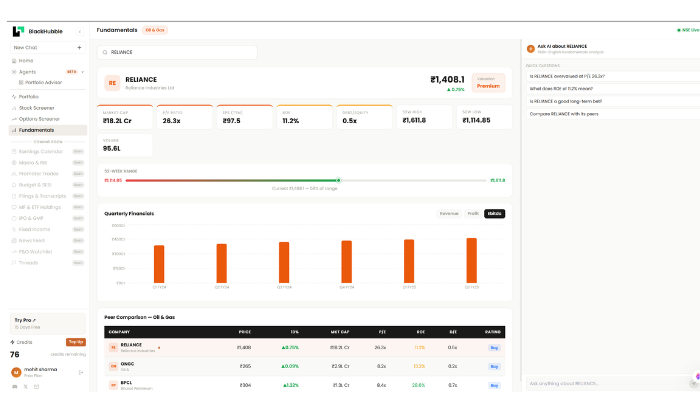The height and width of the screenshot is (400, 700).
Task: Click the BlackHubble logo icon
Action: click(x=18, y=31)
